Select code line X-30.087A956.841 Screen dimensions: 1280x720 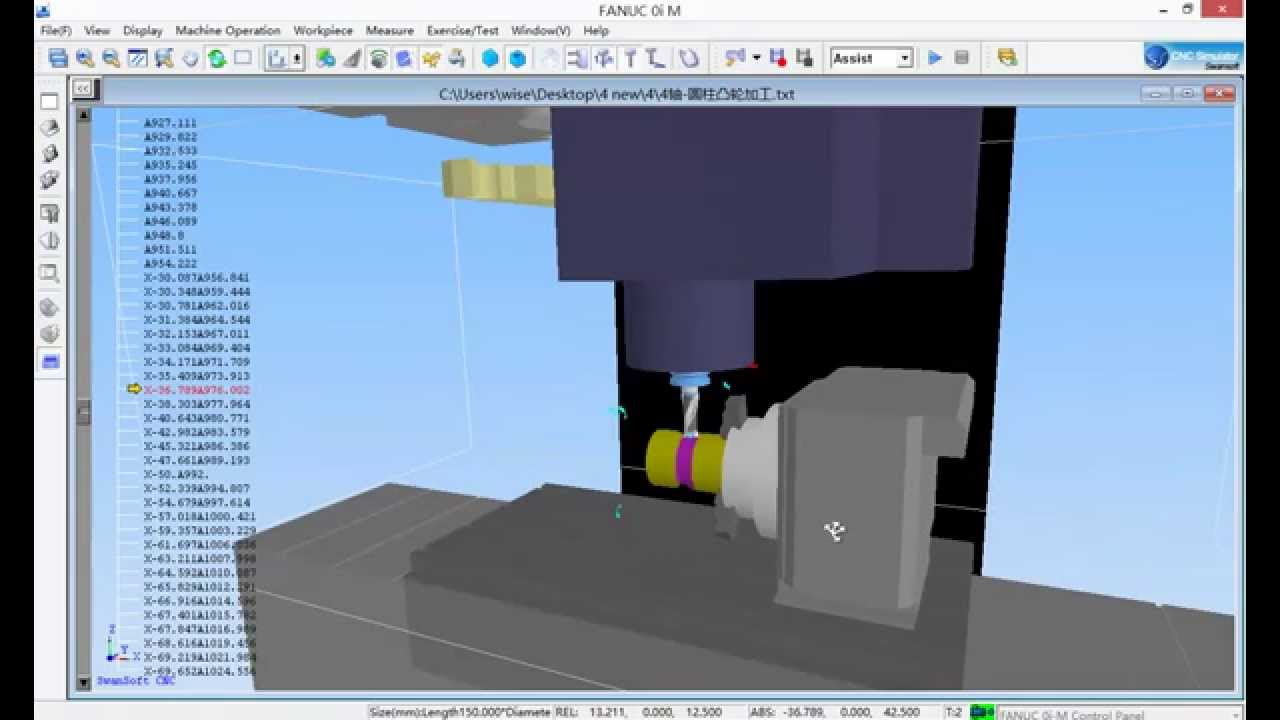[x=197, y=278]
